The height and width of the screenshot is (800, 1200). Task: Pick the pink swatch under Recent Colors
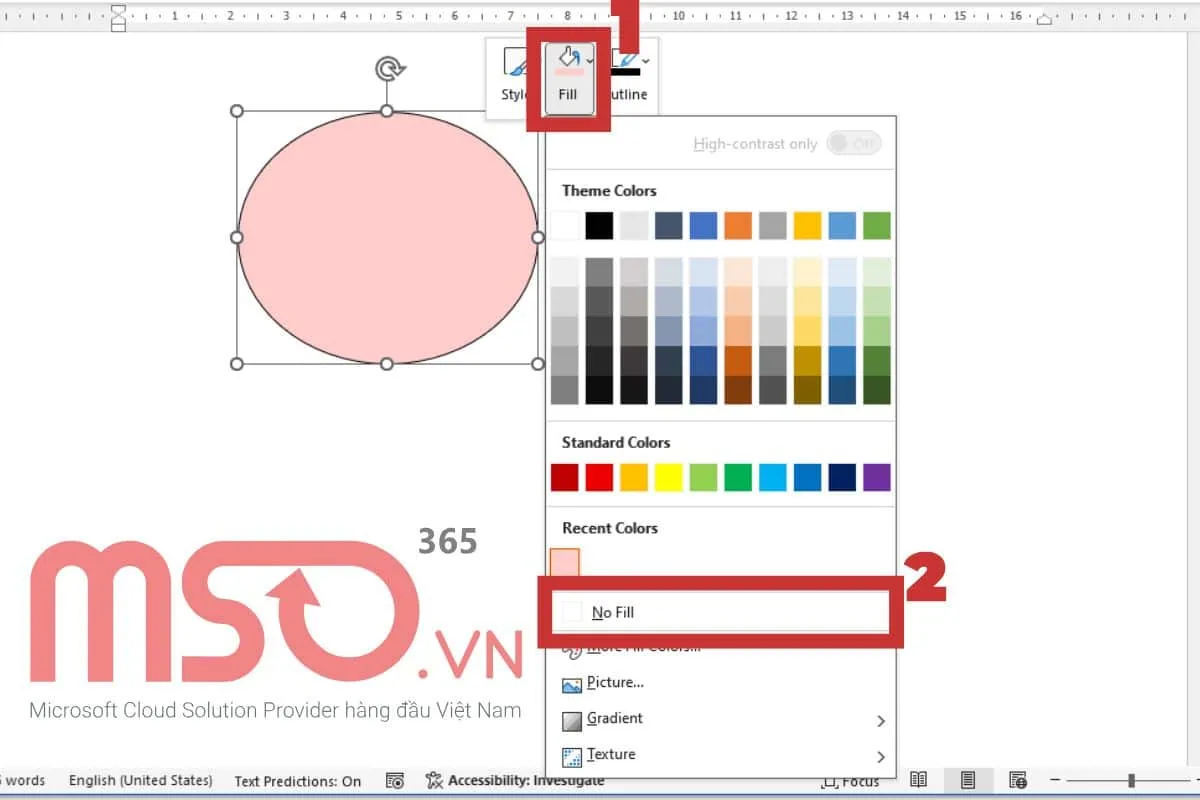(x=565, y=563)
